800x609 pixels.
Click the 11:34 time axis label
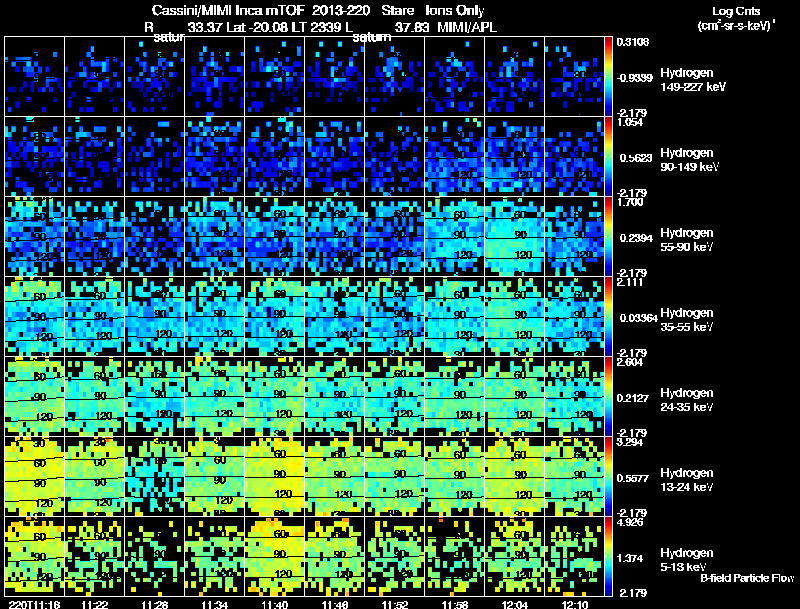coord(215,604)
